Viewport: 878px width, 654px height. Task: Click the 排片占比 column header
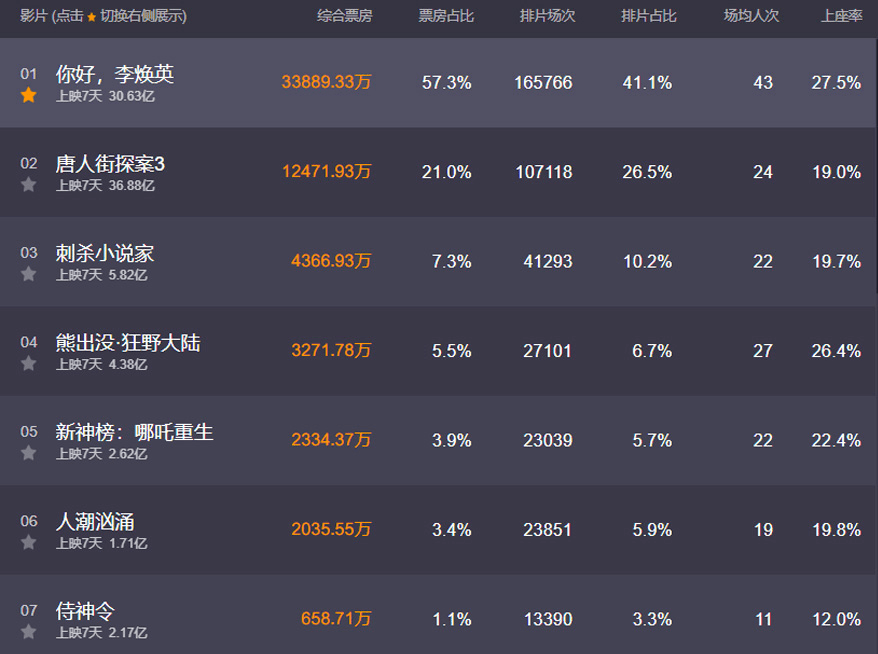pos(648,17)
